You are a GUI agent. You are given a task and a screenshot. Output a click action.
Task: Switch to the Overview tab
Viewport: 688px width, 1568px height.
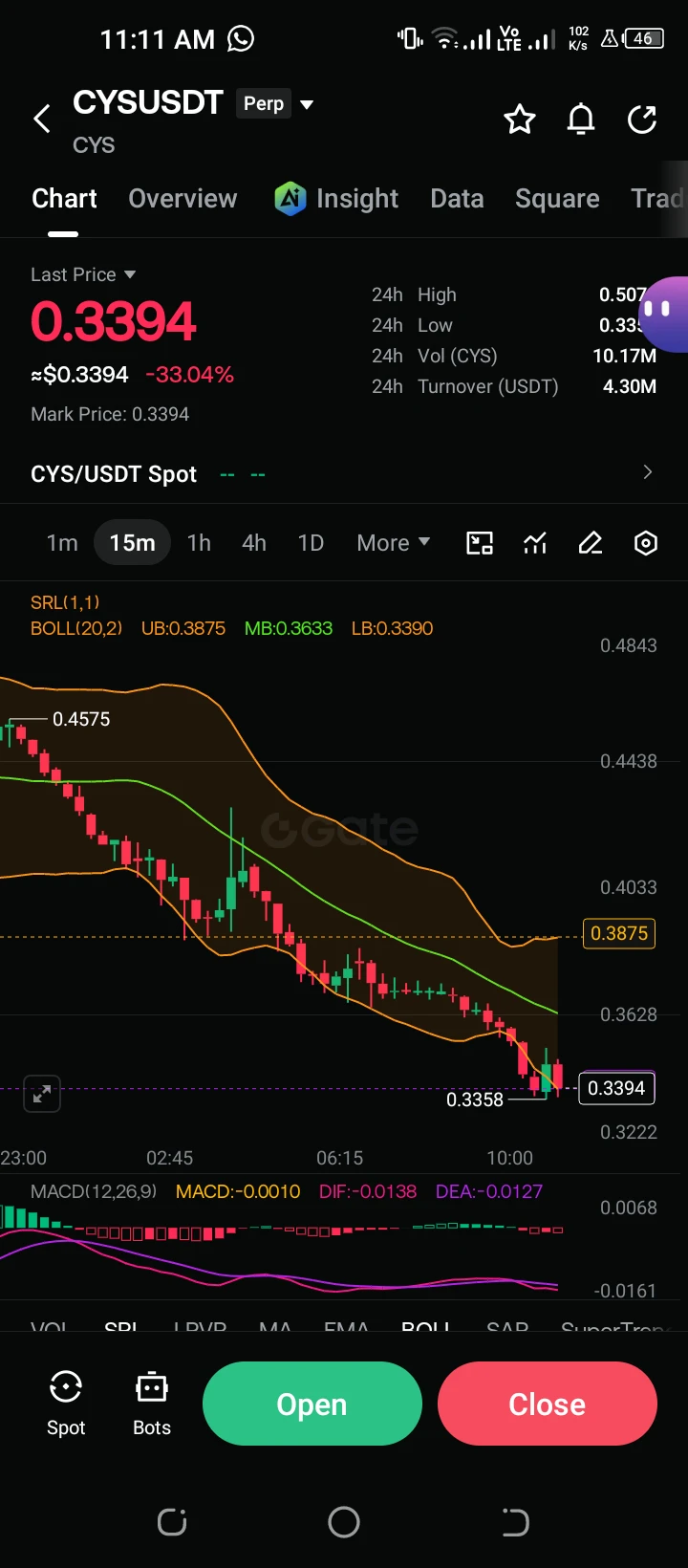pyautogui.click(x=183, y=199)
